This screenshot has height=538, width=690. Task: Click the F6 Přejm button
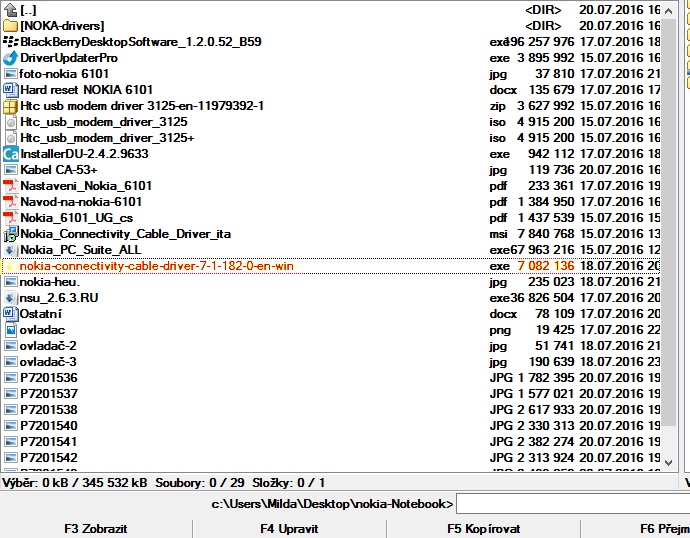636,529
